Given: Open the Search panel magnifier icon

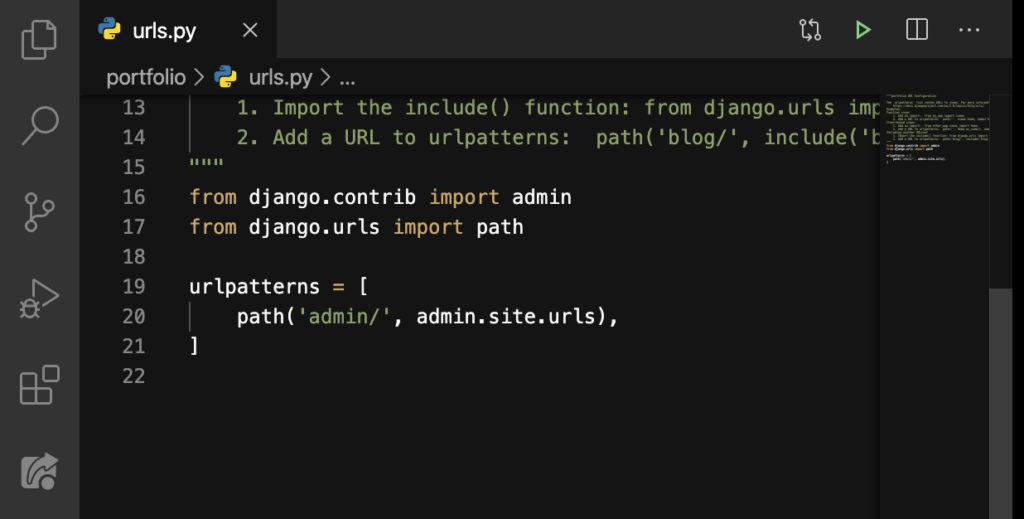Looking at the screenshot, I should pos(39,125).
